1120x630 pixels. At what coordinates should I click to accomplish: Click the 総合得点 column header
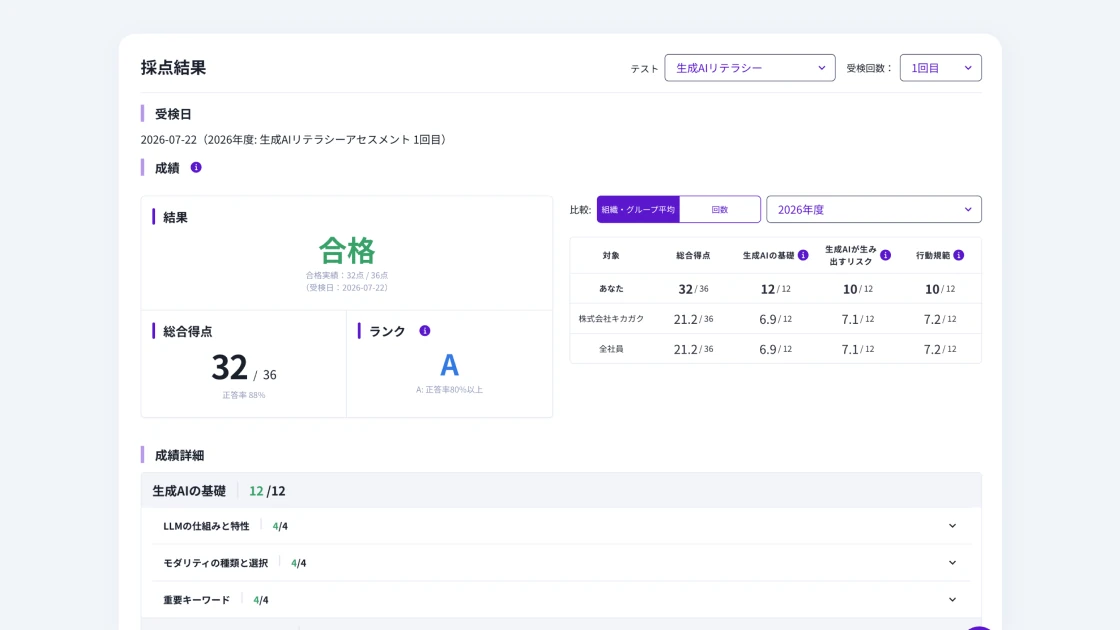tap(693, 255)
